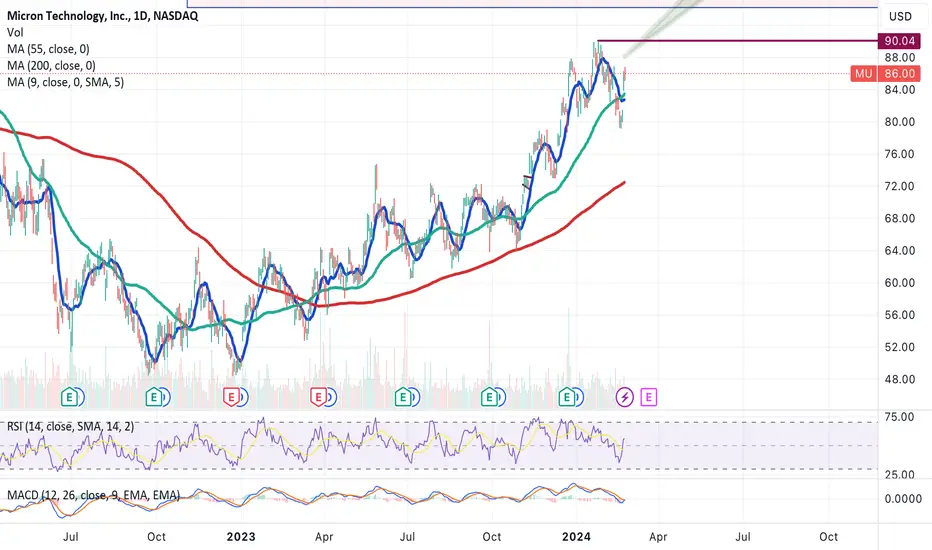The height and width of the screenshot is (550, 932).
Task: Click the 64.00 price axis label
Action: (x=899, y=250)
